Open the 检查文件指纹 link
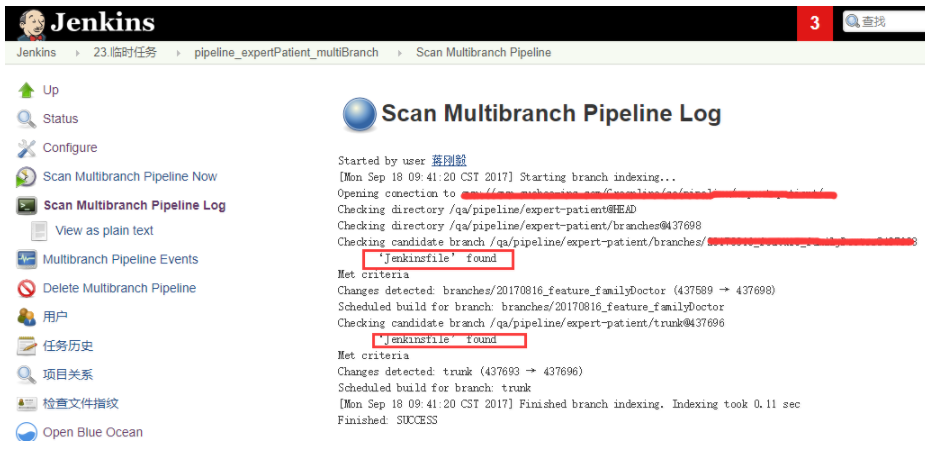925x455 pixels. (81, 404)
